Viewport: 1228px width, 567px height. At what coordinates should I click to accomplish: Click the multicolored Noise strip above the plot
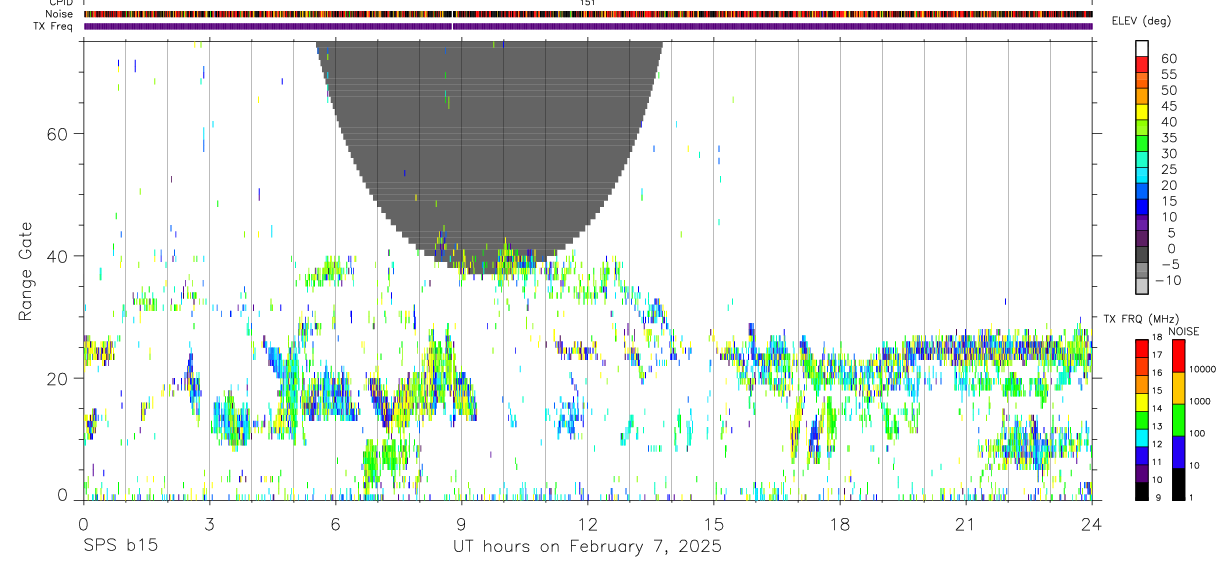pos(588,14)
